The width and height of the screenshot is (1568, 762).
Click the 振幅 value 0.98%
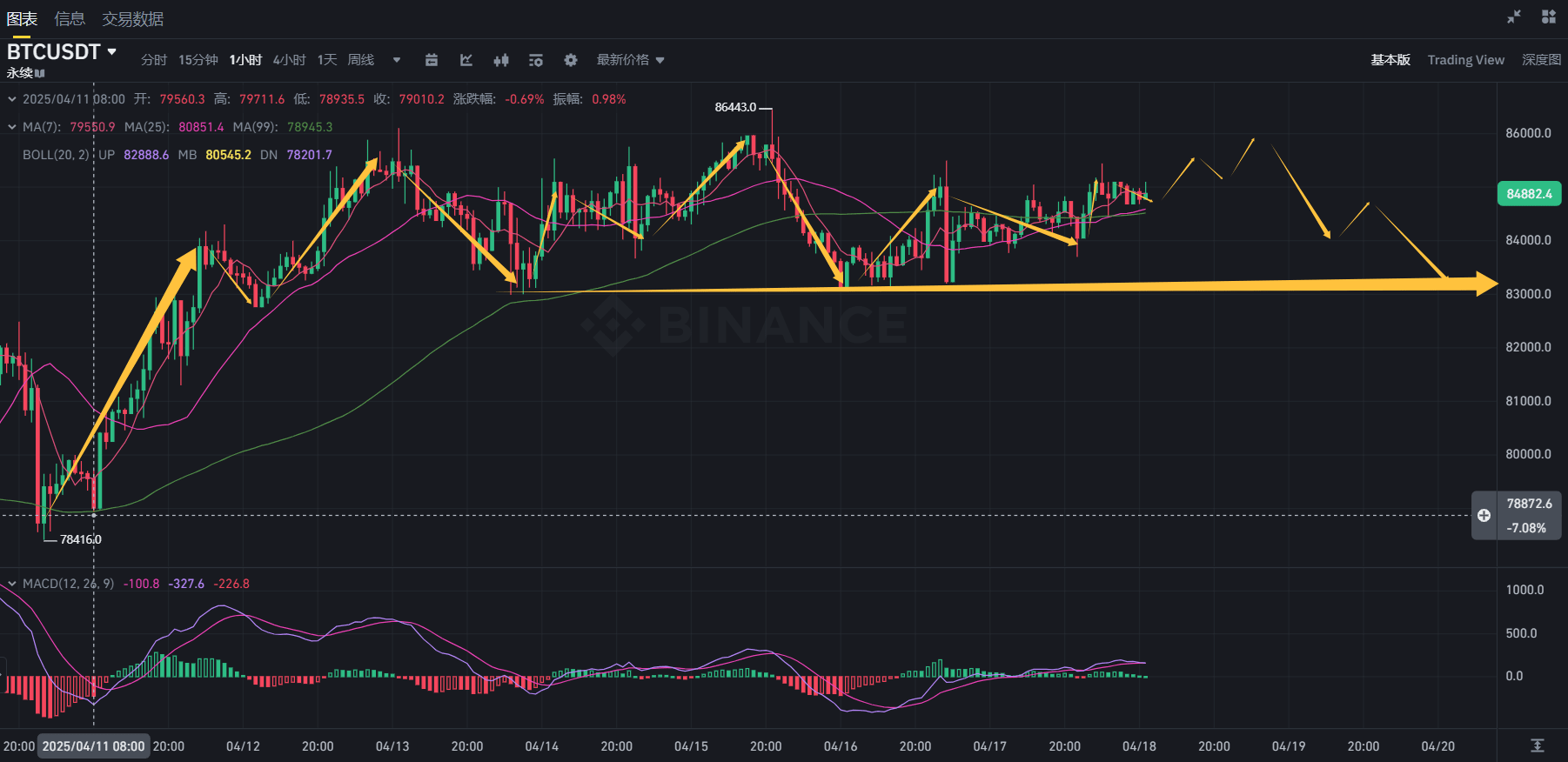point(609,99)
